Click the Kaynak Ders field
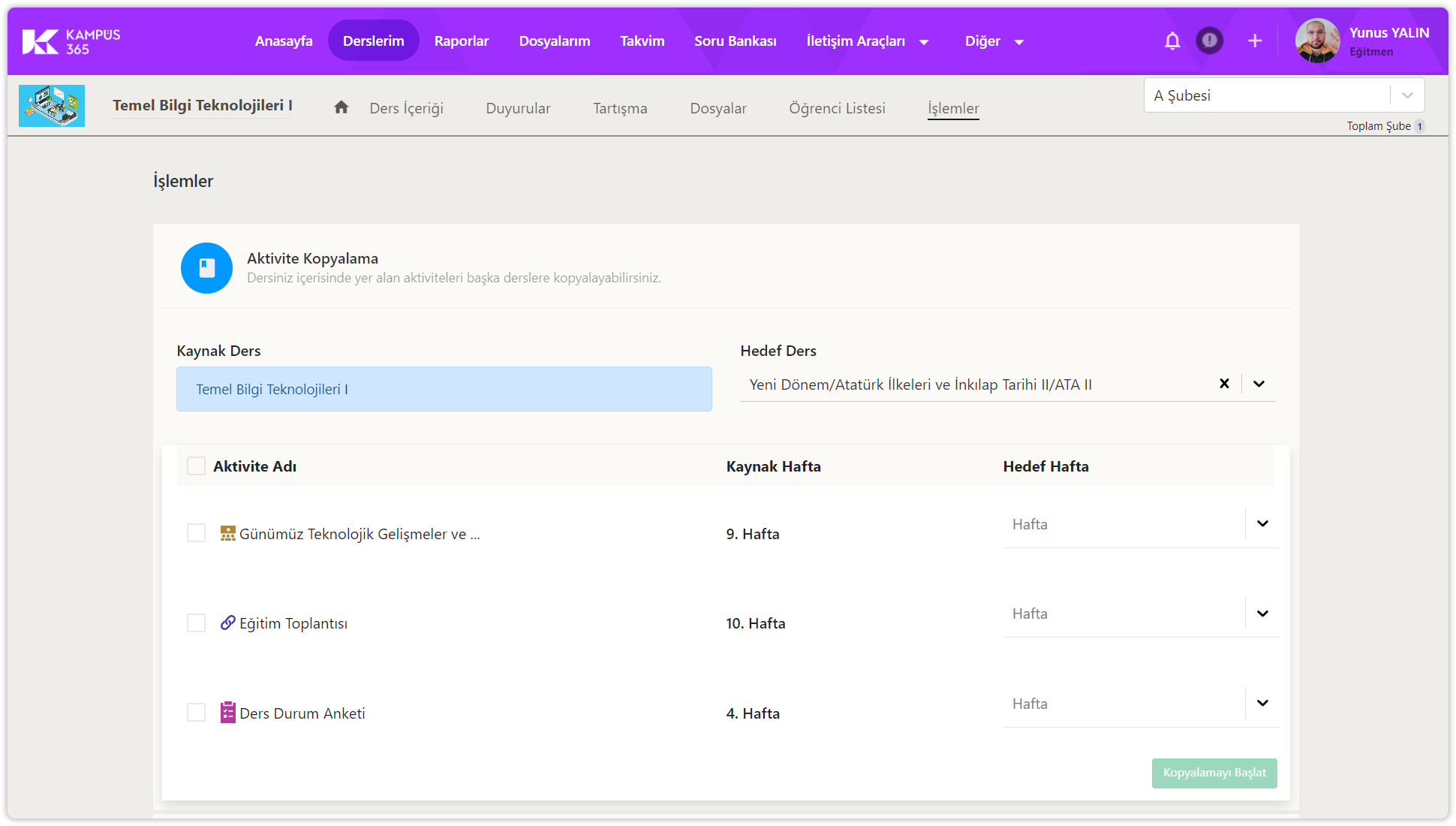This screenshot has width=1456, height=826. (x=444, y=389)
